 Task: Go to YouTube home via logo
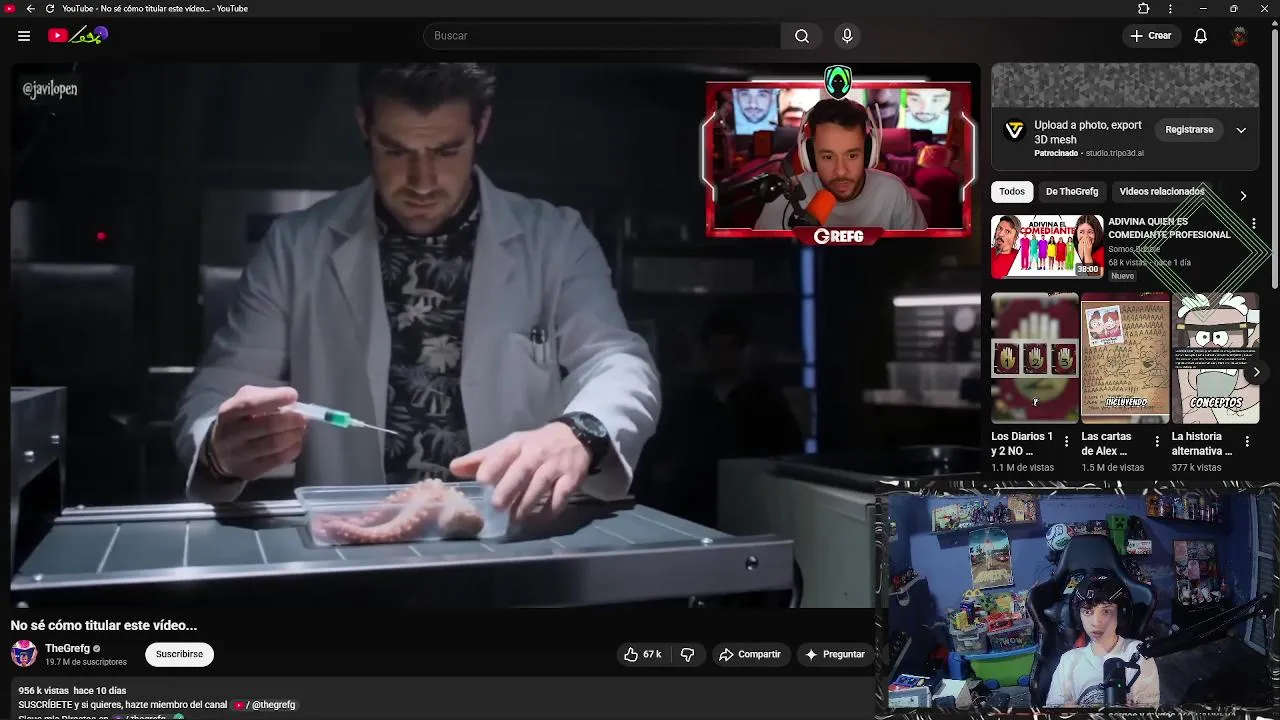[77, 36]
